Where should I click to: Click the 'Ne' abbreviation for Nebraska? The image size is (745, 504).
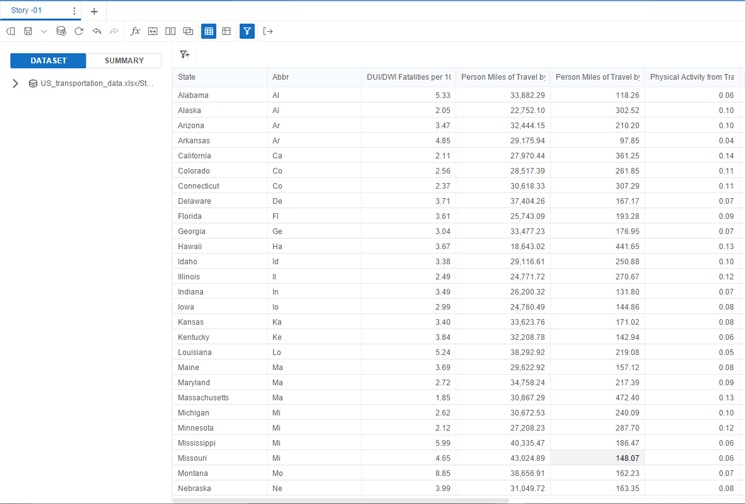[314, 488]
